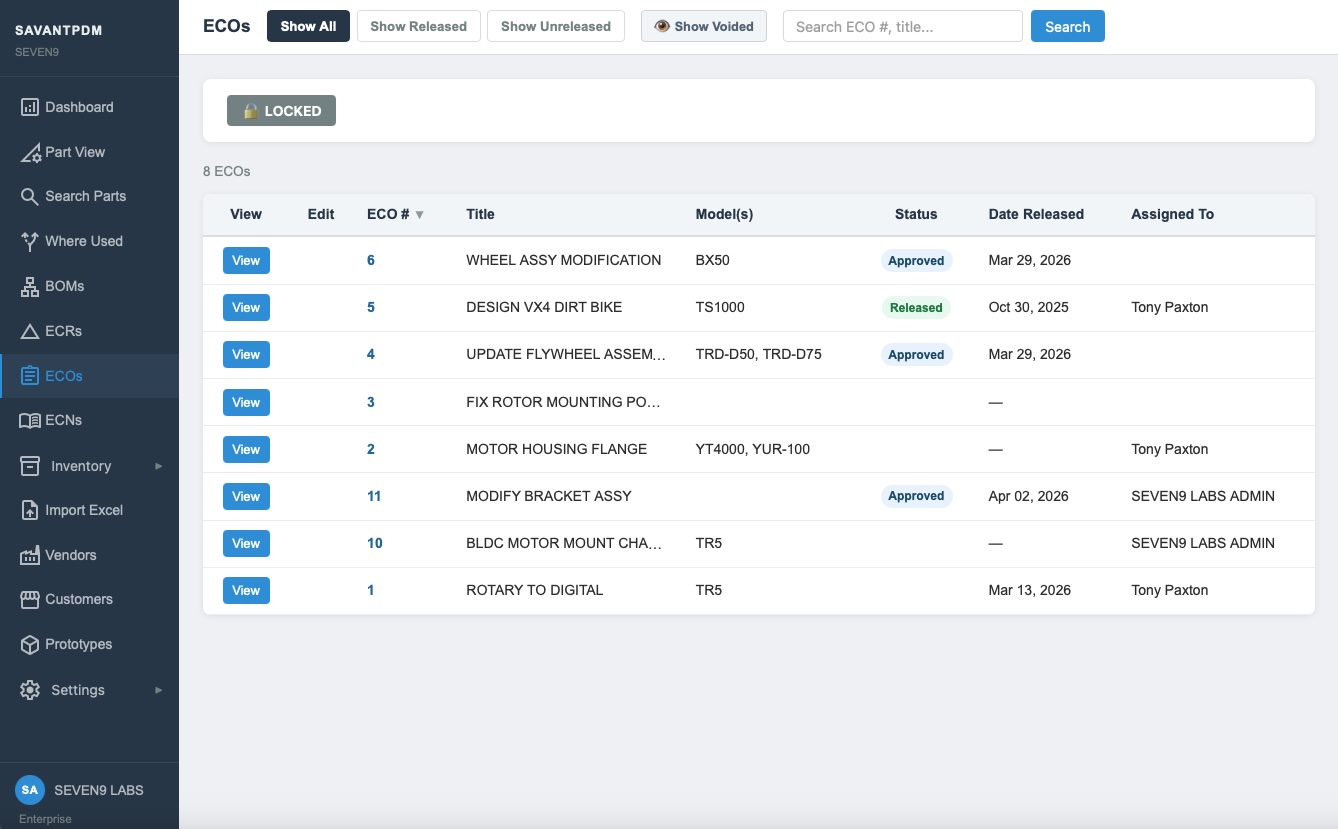Image resolution: width=1338 pixels, height=829 pixels.
Task: Open Customers from the sidebar menu
Action: coord(78,599)
